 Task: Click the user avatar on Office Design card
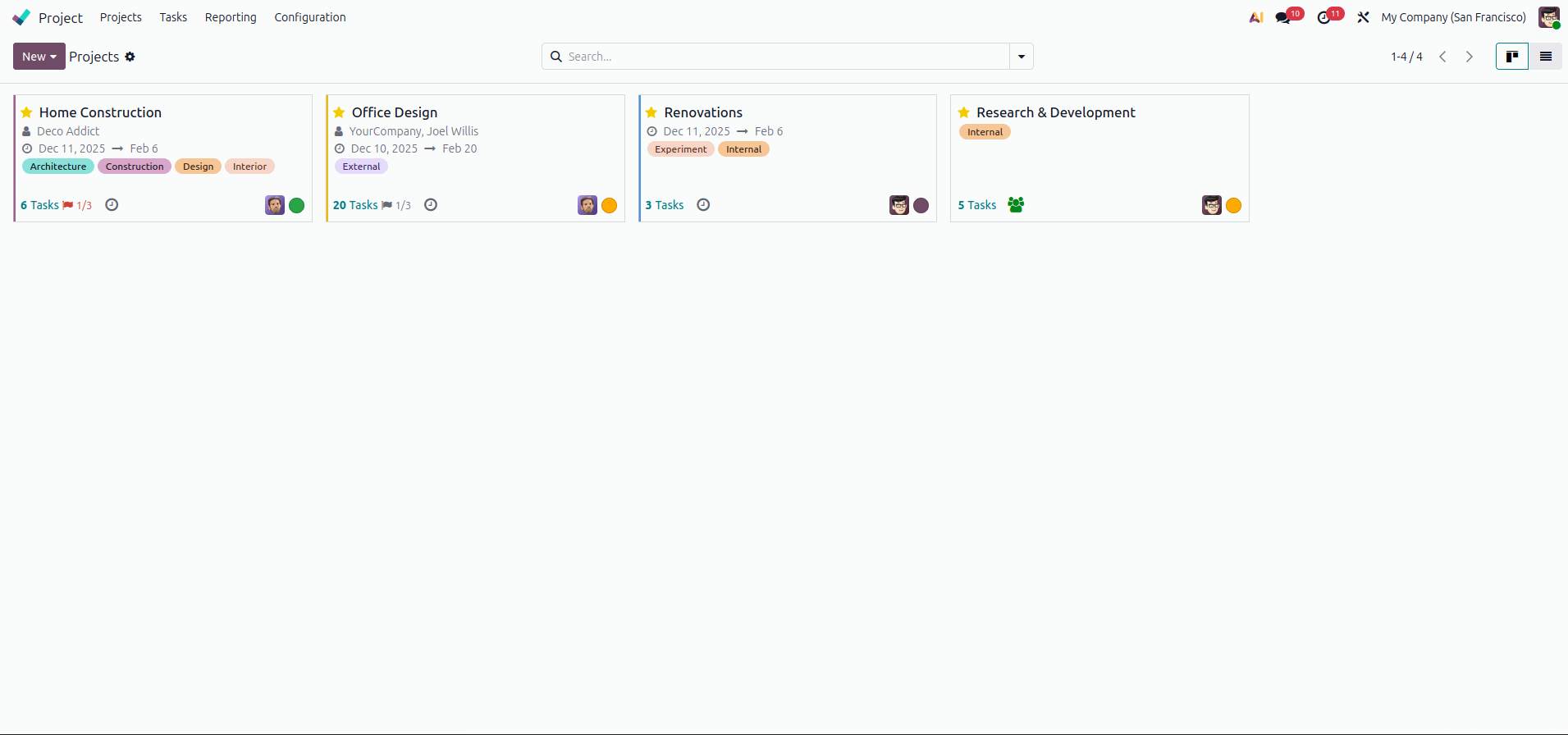[x=587, y=205]
